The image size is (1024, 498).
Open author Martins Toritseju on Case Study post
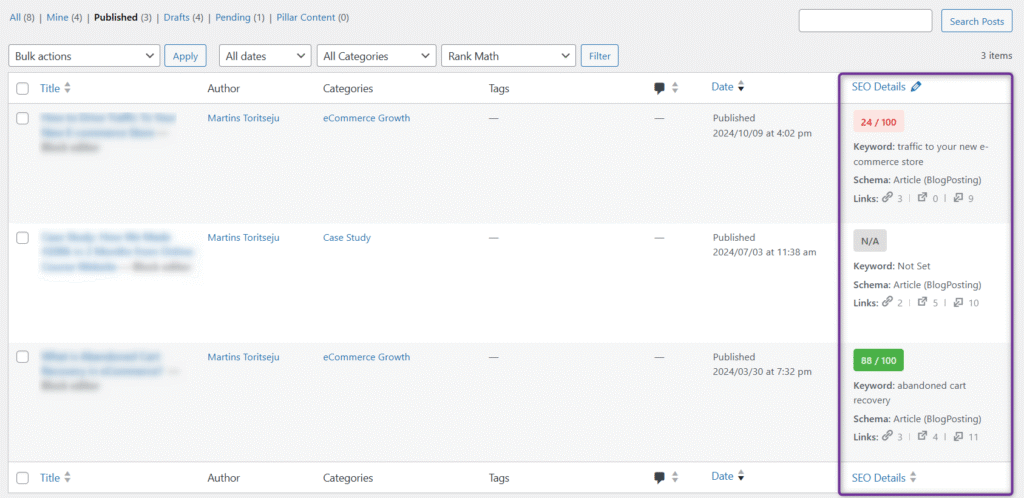pyautogui.click(x=243, y=238)
